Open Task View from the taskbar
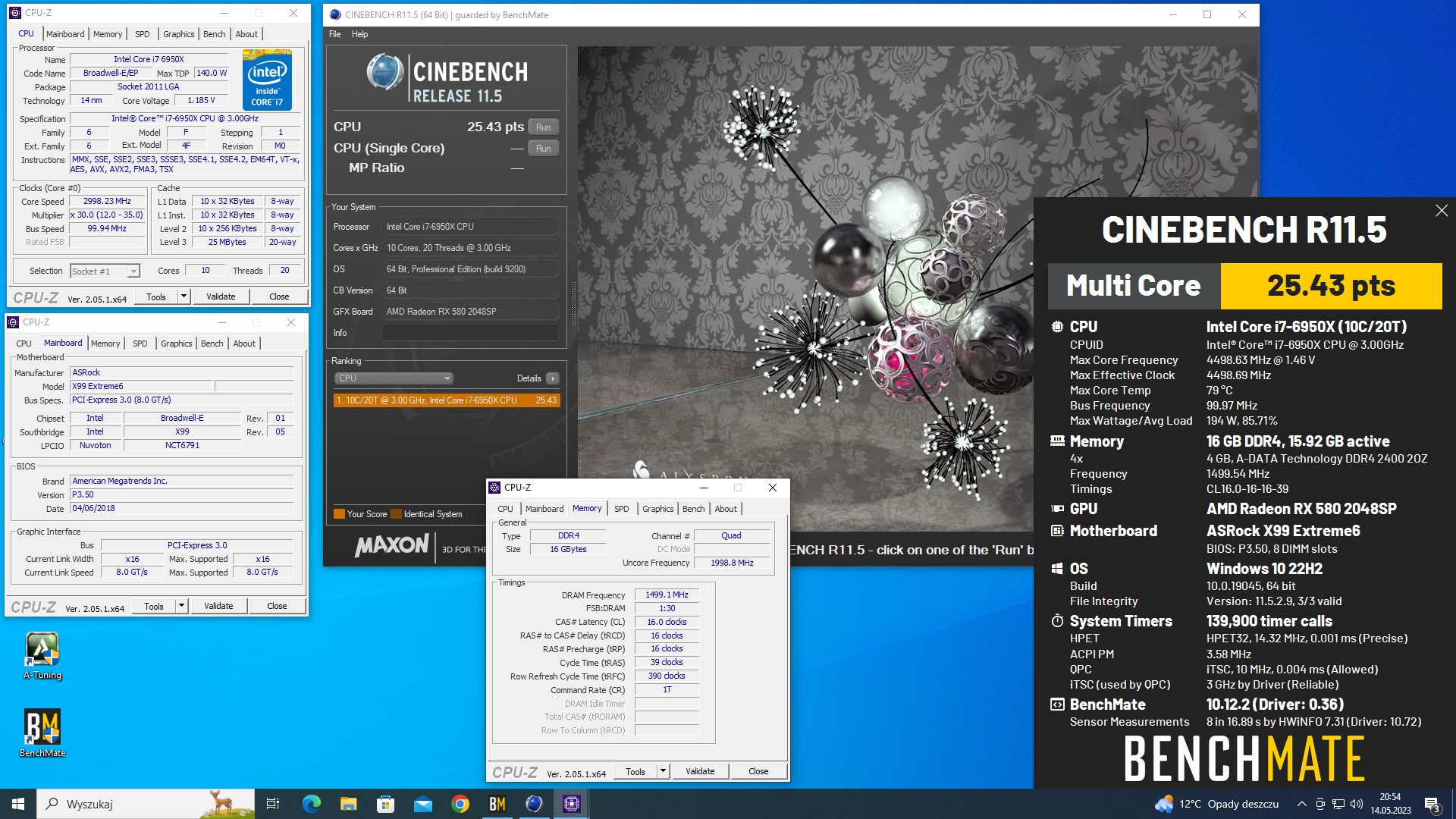The height and width of the screenshot is (819, 1456). tap(273, 804)
